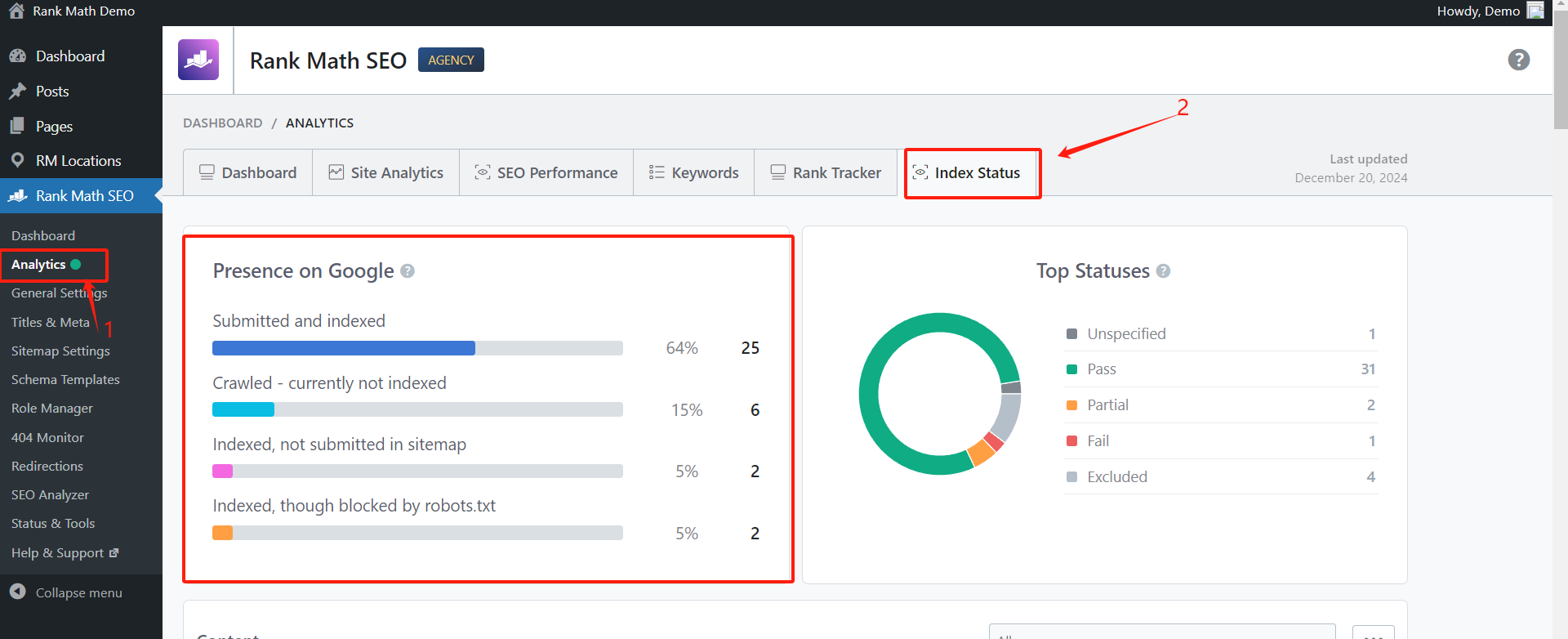The height and width of the screenshot is (639, 1568).
Task: Click the Unspecified legend row
Action: tap(1221, 333)
